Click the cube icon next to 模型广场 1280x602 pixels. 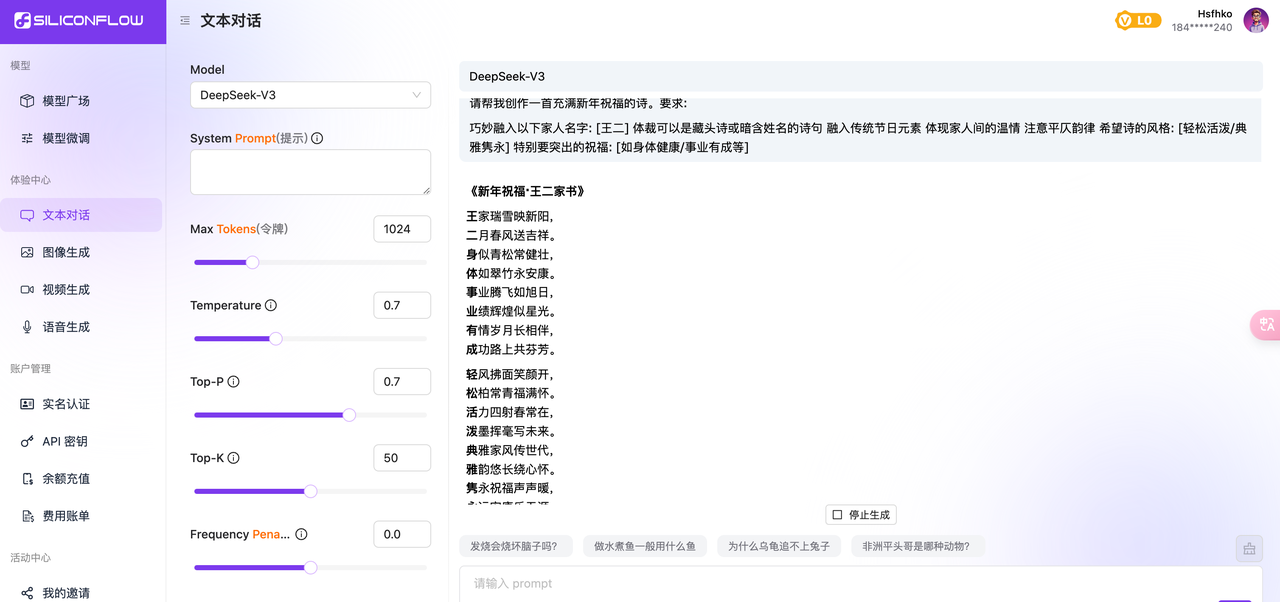(27, 101)
